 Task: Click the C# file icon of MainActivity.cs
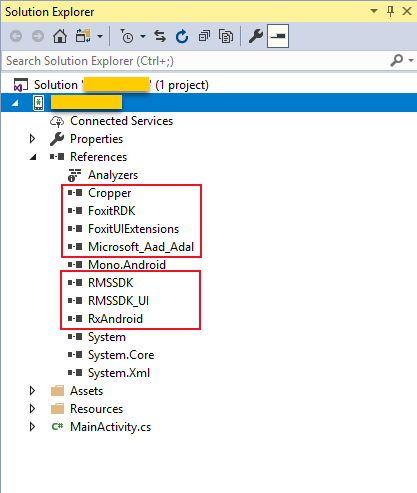[57, 426]
